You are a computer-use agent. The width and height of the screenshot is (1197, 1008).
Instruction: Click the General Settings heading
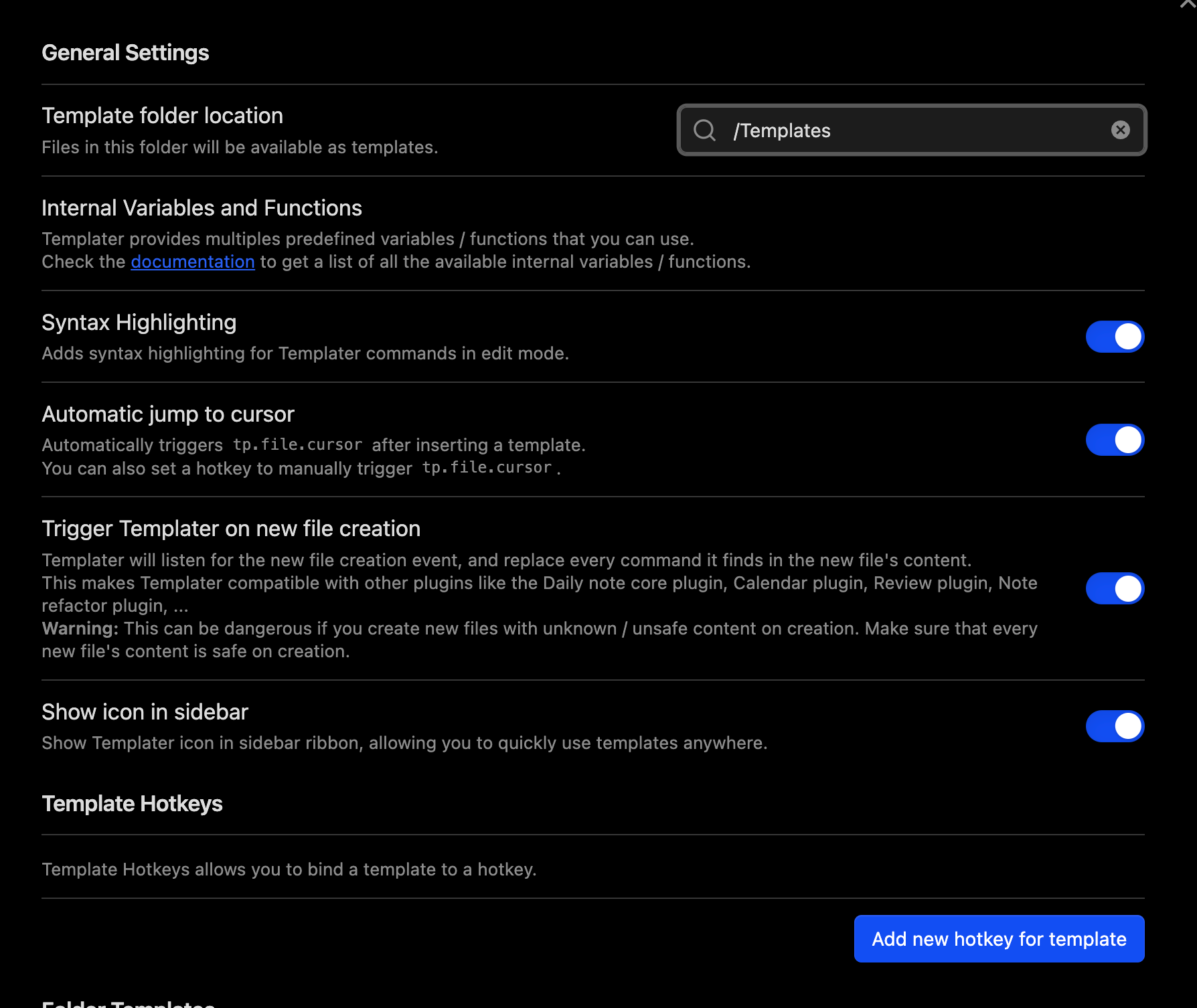click(125, 53)
